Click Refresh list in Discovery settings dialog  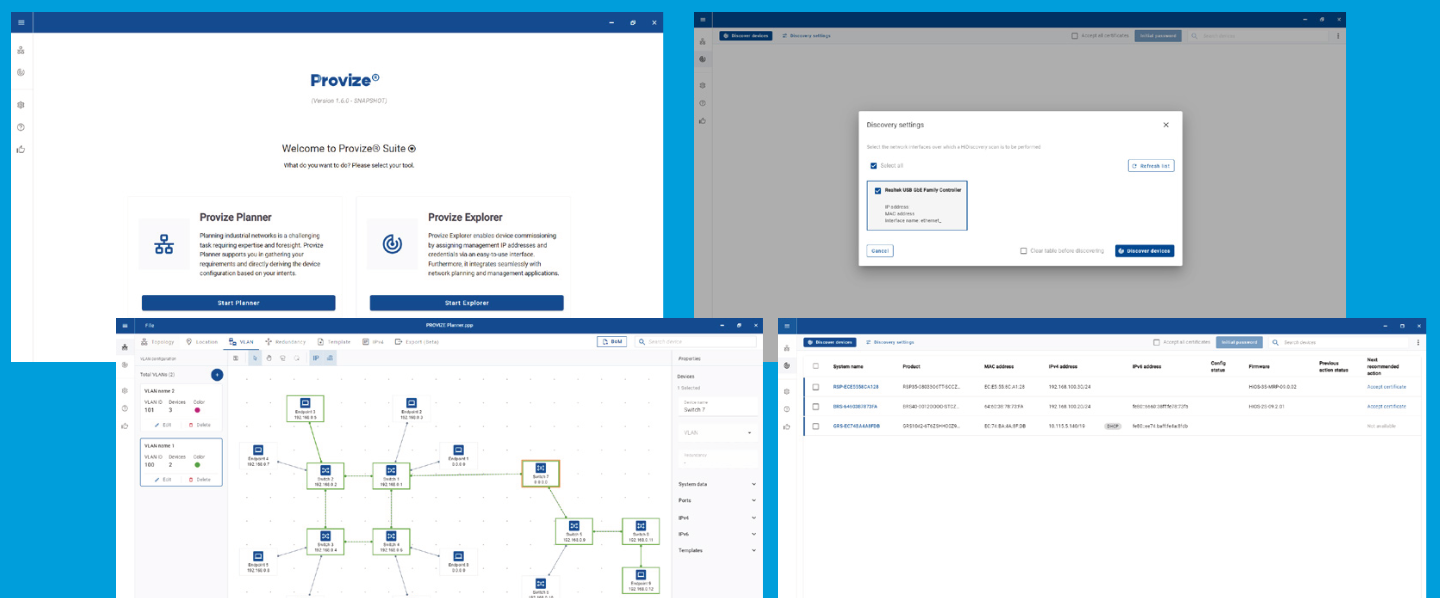(1151, 166)
